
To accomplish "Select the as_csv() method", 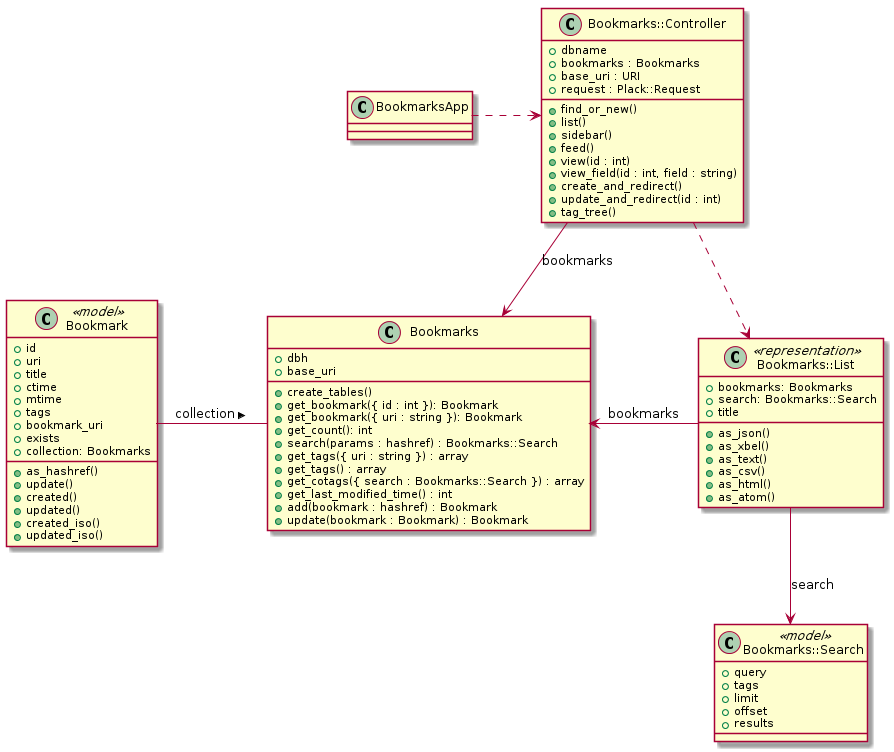I will [741, 472].
